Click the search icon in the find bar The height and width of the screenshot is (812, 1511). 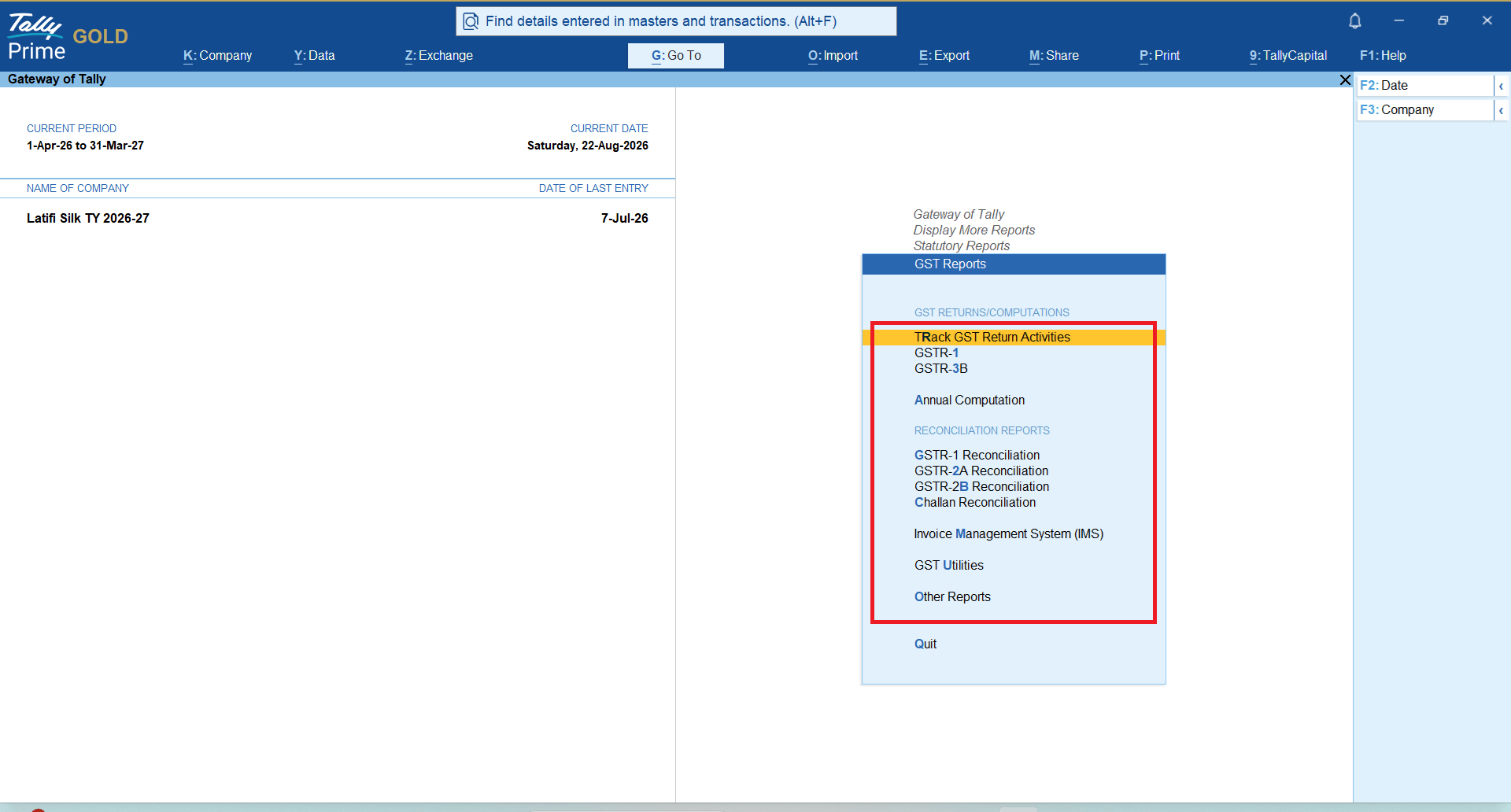pyautogui.click(x=471, y=21)
